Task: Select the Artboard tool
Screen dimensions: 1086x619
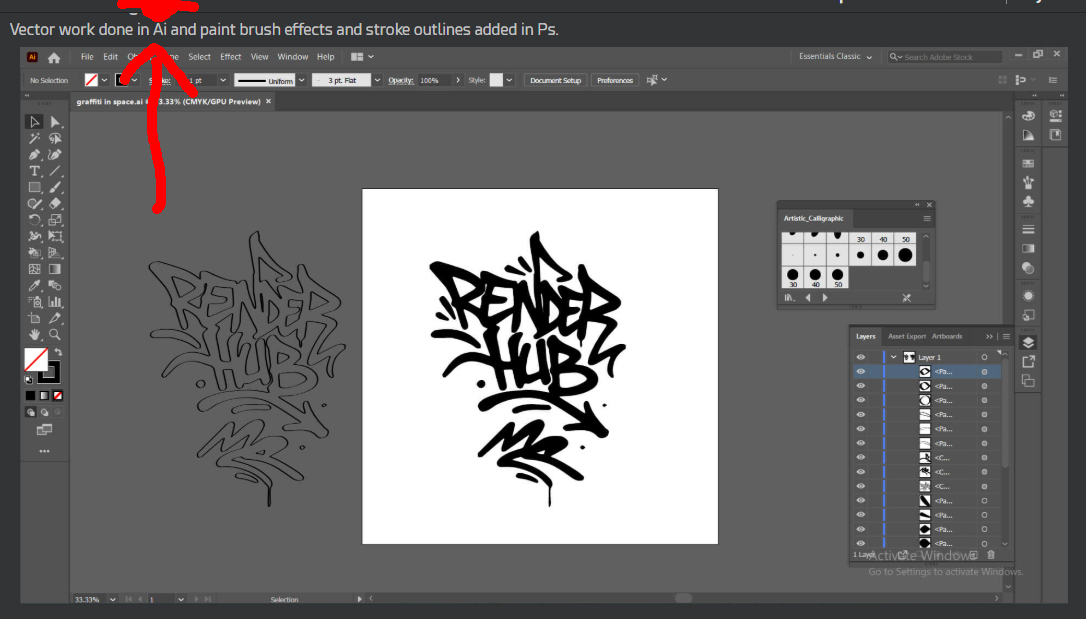Action: [34, 319]
